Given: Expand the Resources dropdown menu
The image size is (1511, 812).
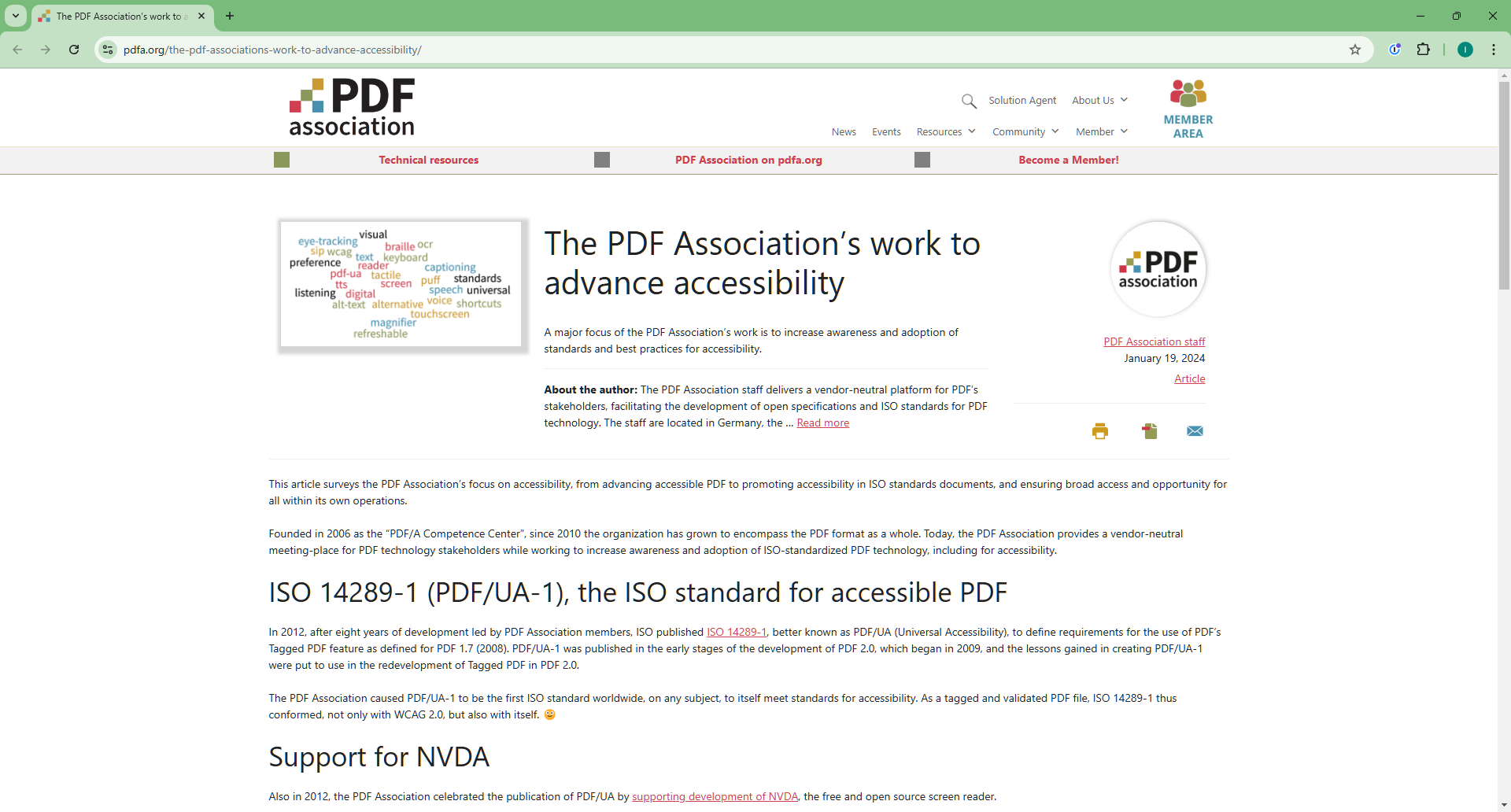Looking at the screenshot, I should click(945, 131).
